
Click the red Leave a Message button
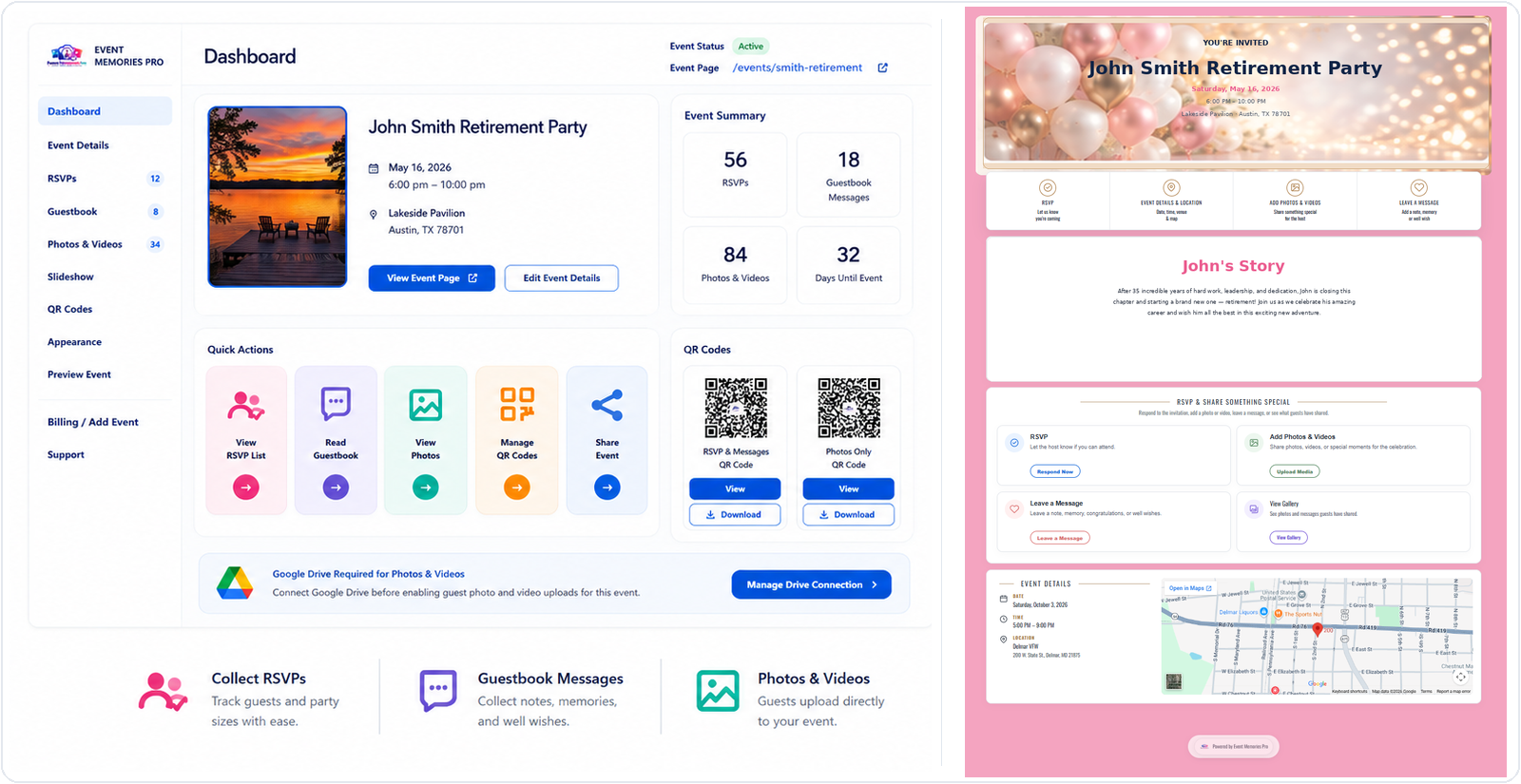click(1060, 538)
